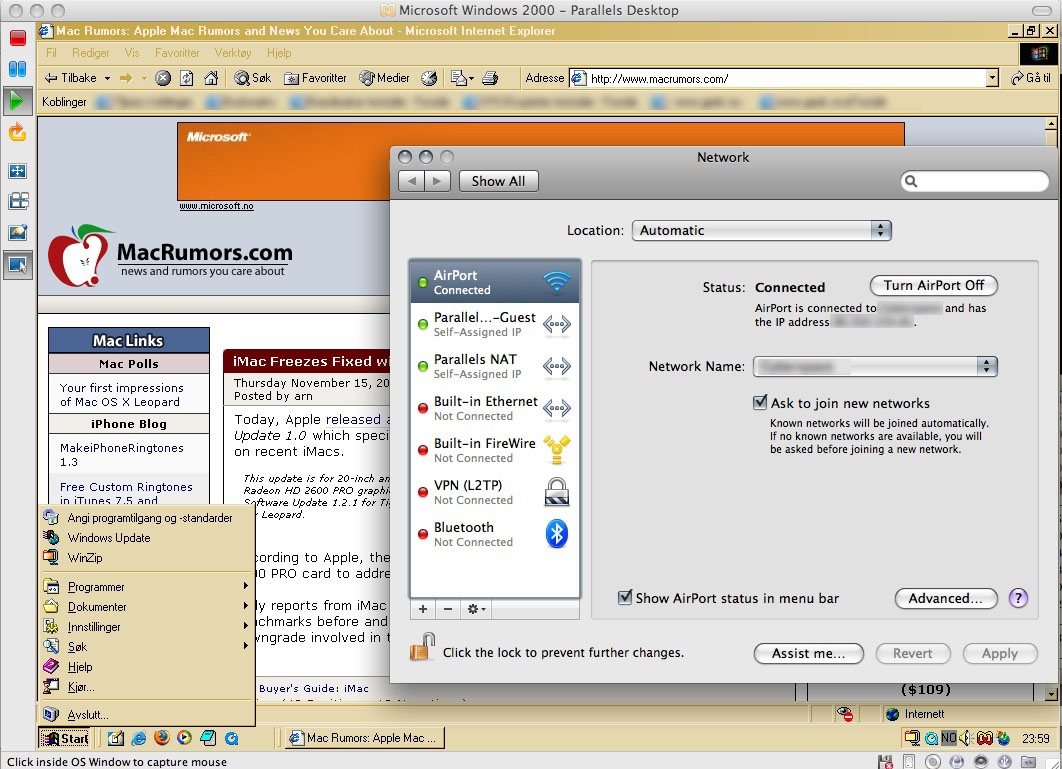Click the green Parallels play button

[18, 101]
